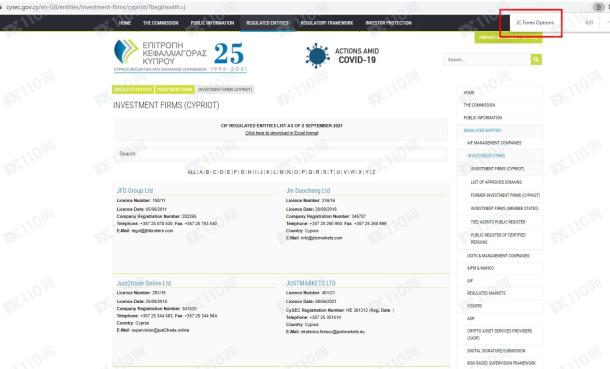The width and height of the screenshot is (610, 369).
Task: Click the browser address bar URL
Action: [x=95, y=7]
